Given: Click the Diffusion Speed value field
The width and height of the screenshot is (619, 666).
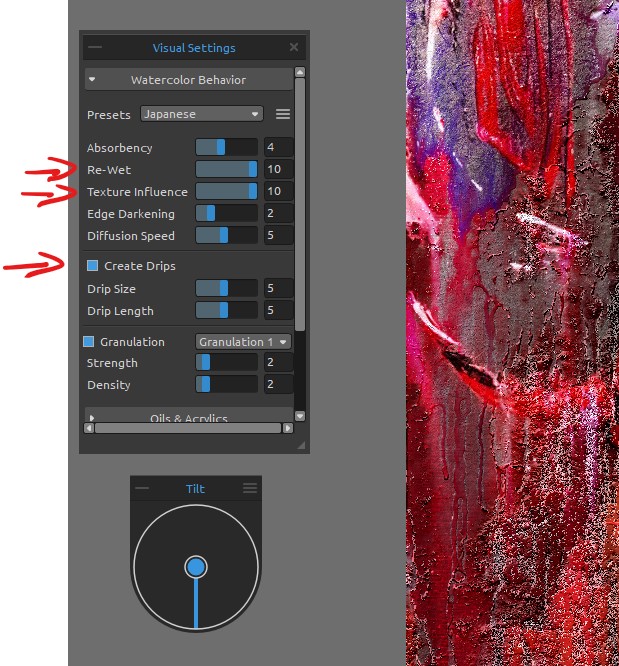Looking at the screenshot, I should point(278,235).
